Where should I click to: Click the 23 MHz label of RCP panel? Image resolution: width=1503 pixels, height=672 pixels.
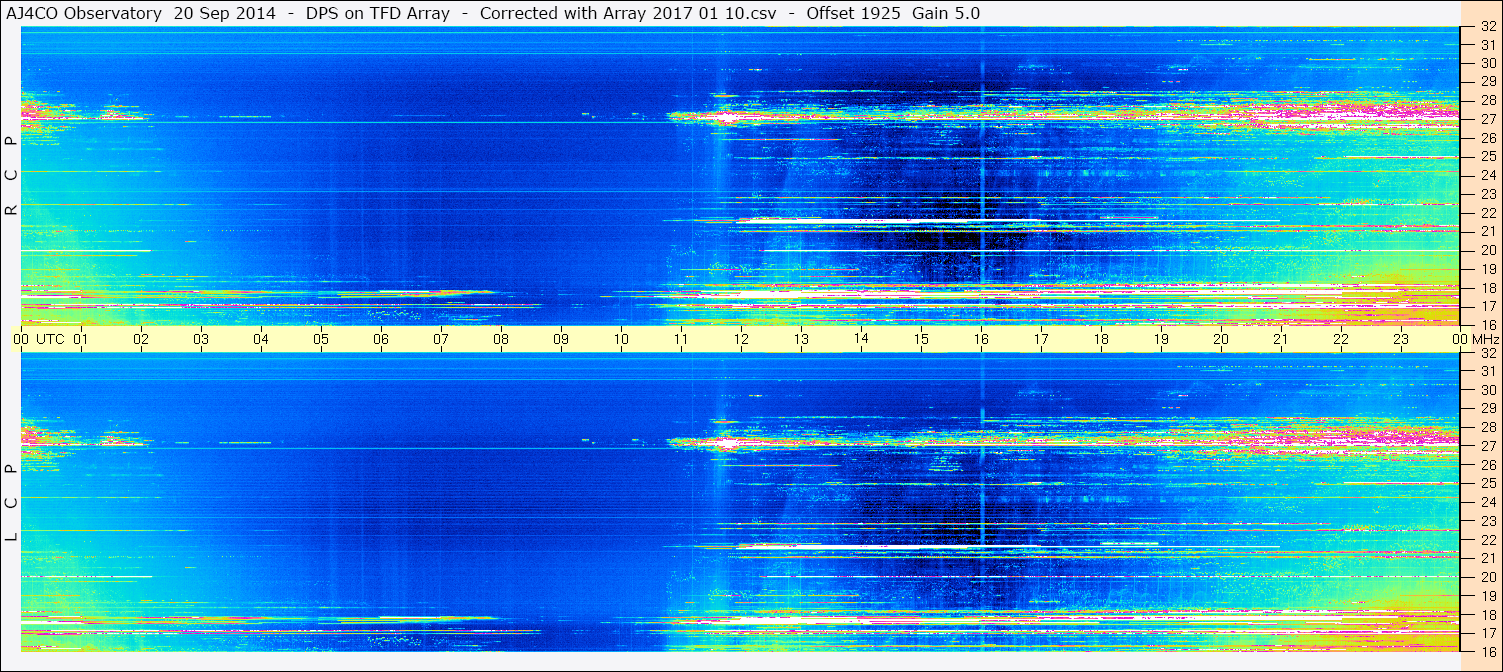[x=1487, y=194]
